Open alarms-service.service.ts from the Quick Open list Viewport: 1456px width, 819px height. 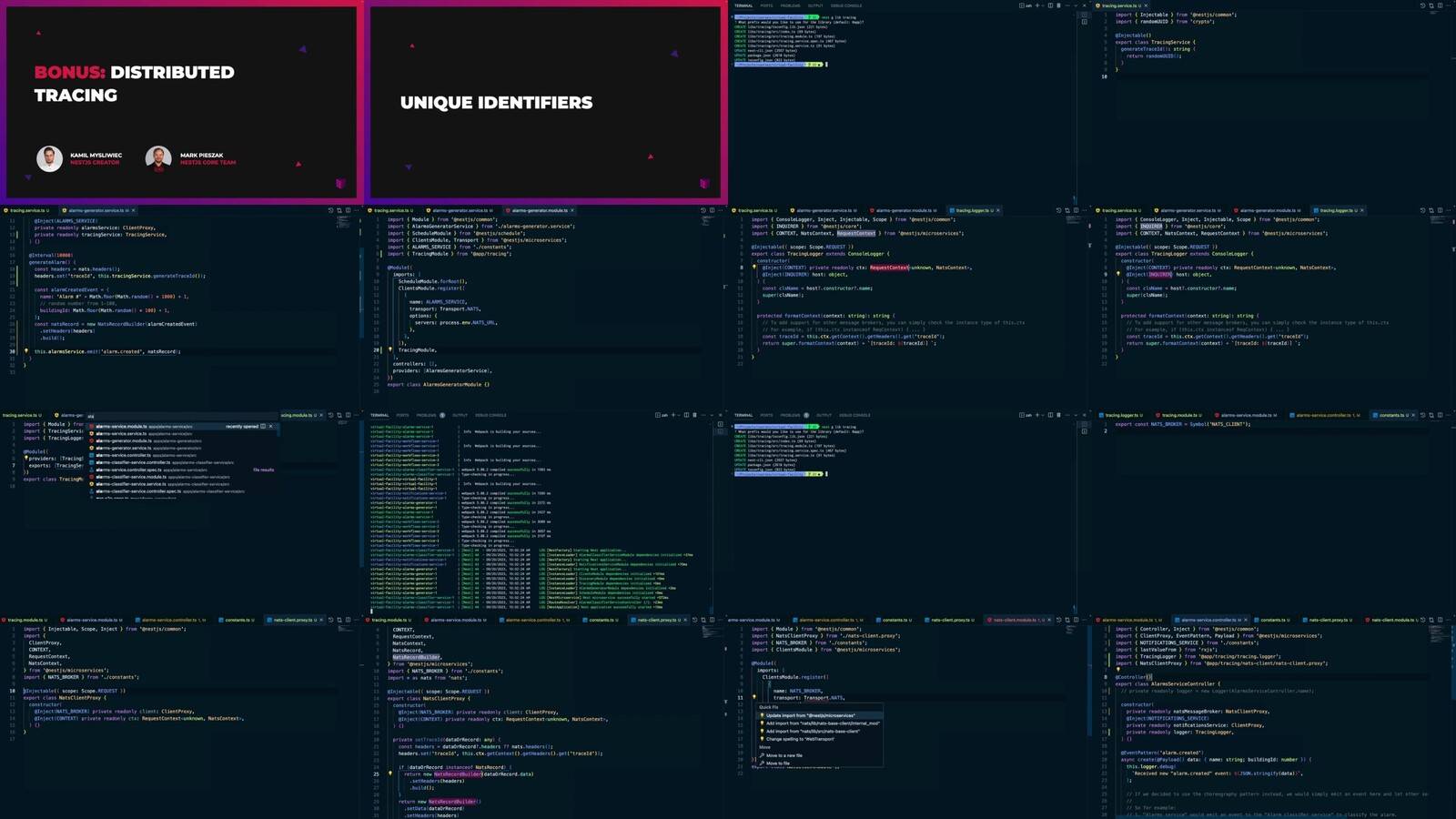click(x=180, y=433)
